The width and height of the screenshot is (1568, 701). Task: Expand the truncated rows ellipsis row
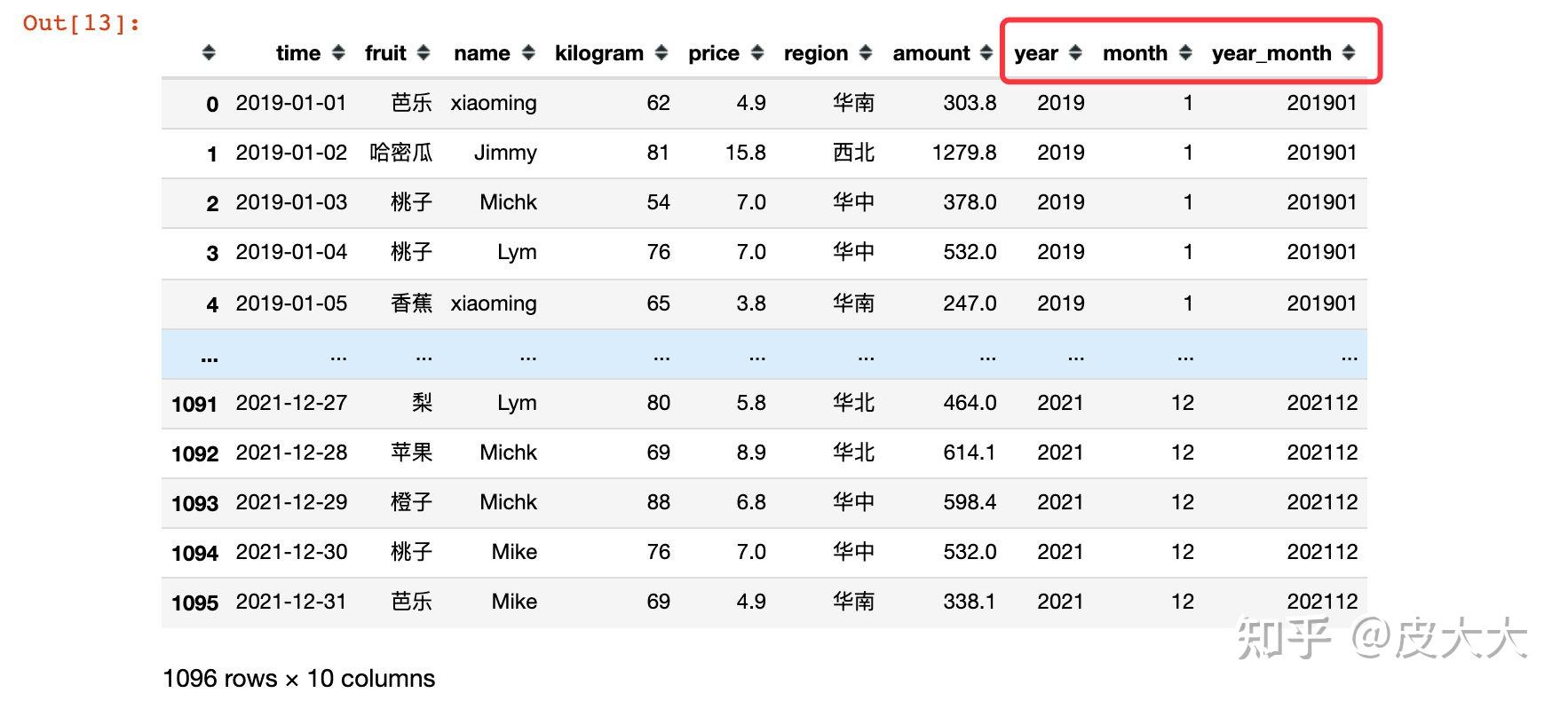764,356
